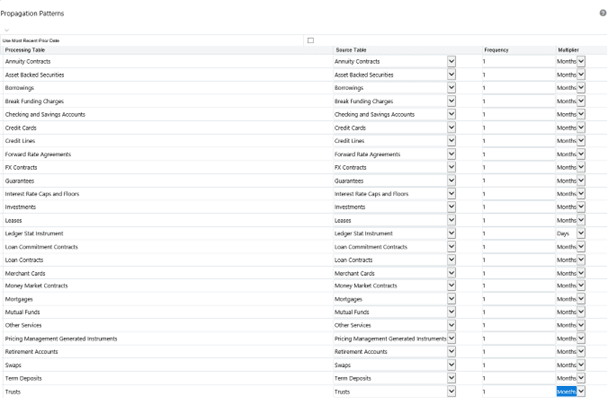The height and width of the screenshot is (405, 608).
Task: Open Source Table dropdown for Term Deposits
Action: click(x=451, y=378)
